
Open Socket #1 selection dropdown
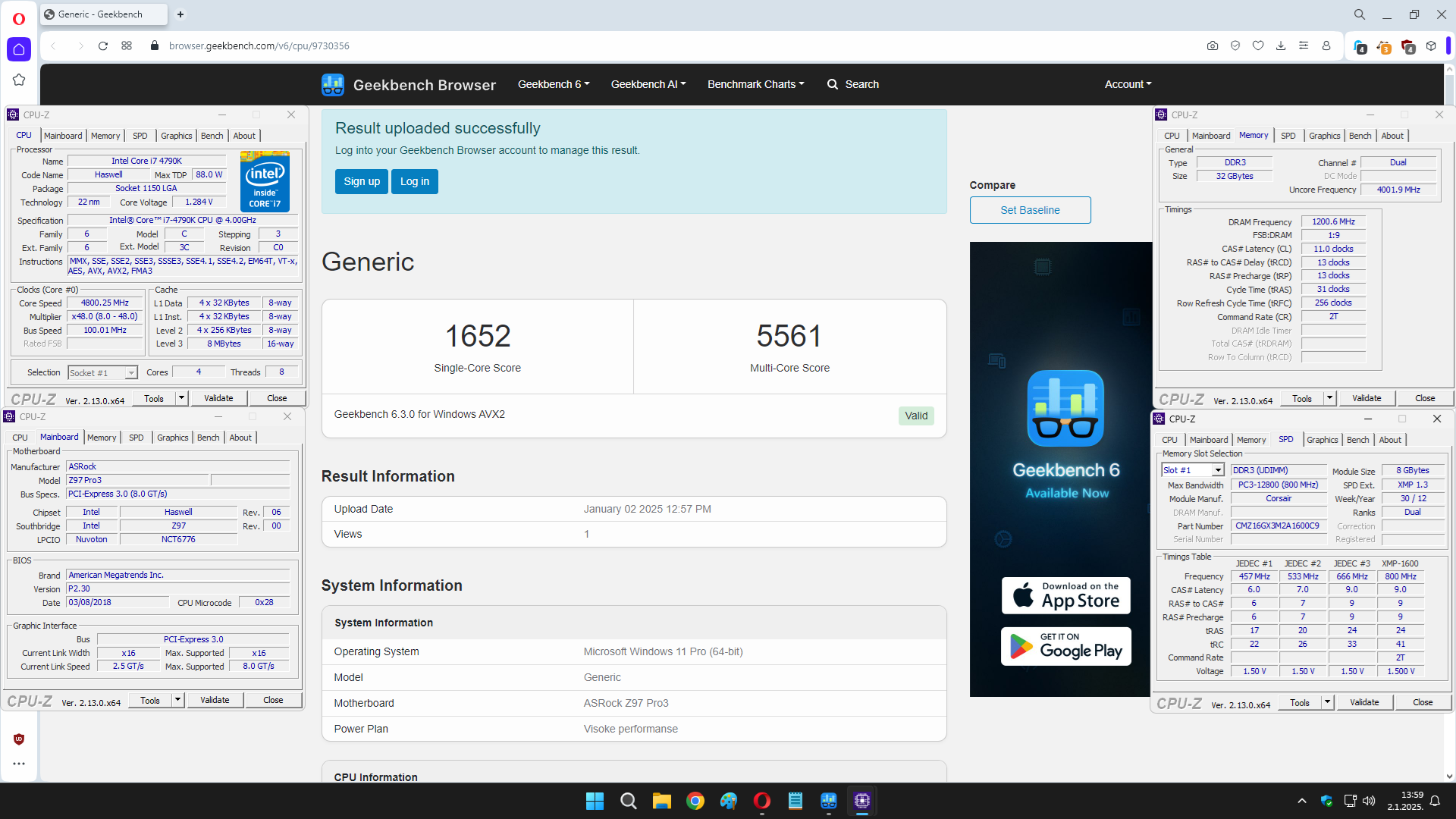[x=102, y=372]
